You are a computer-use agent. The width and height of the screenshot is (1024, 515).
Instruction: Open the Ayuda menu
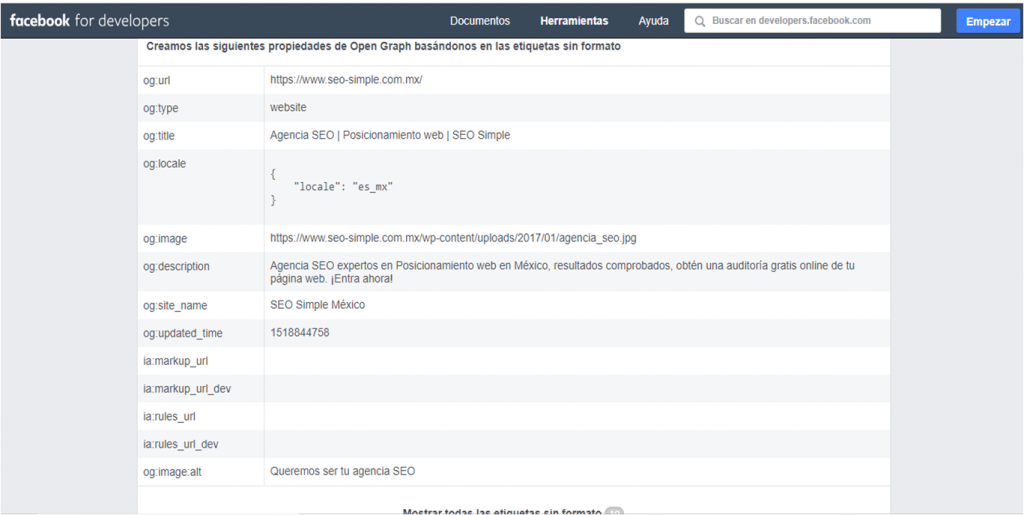(653, 21)
